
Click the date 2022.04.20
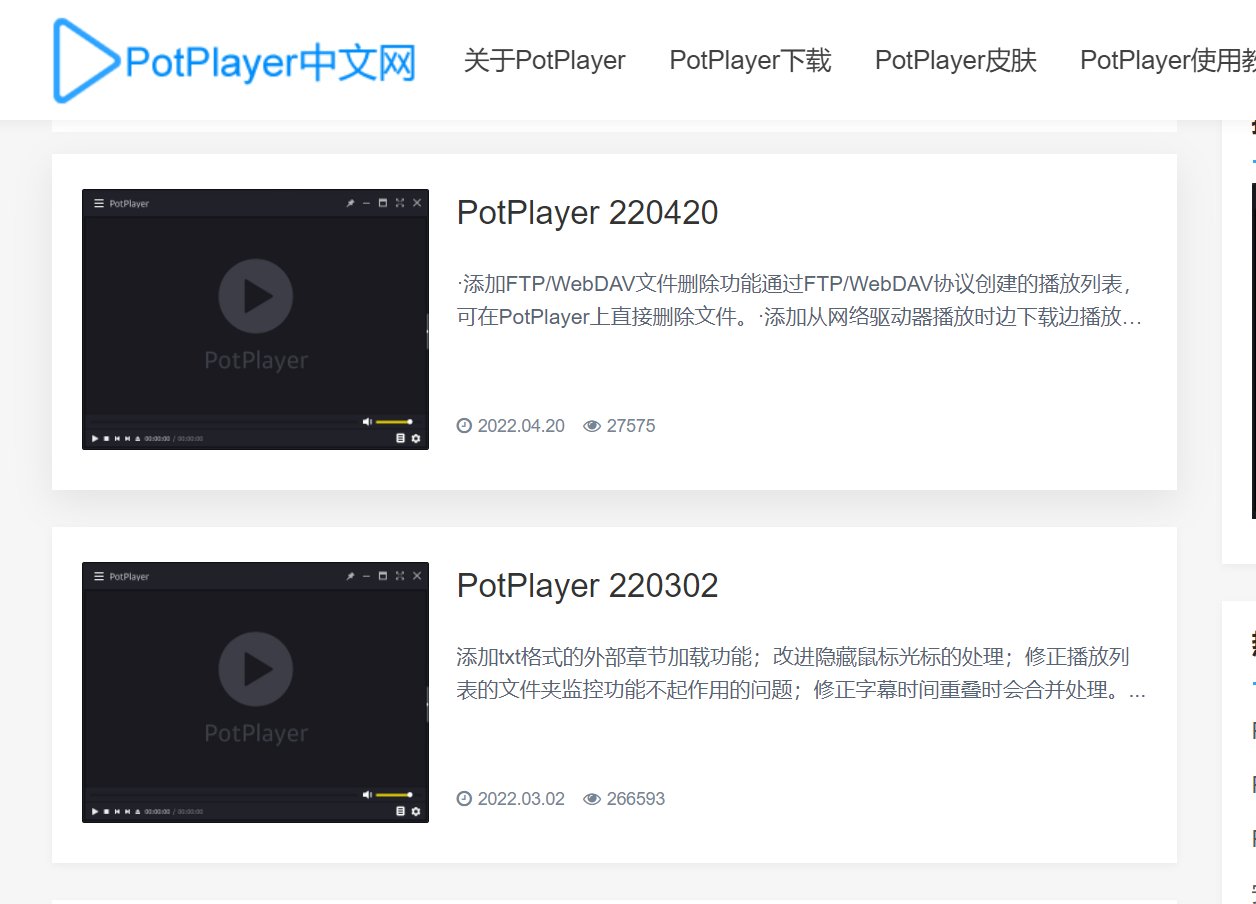point(521,426)
